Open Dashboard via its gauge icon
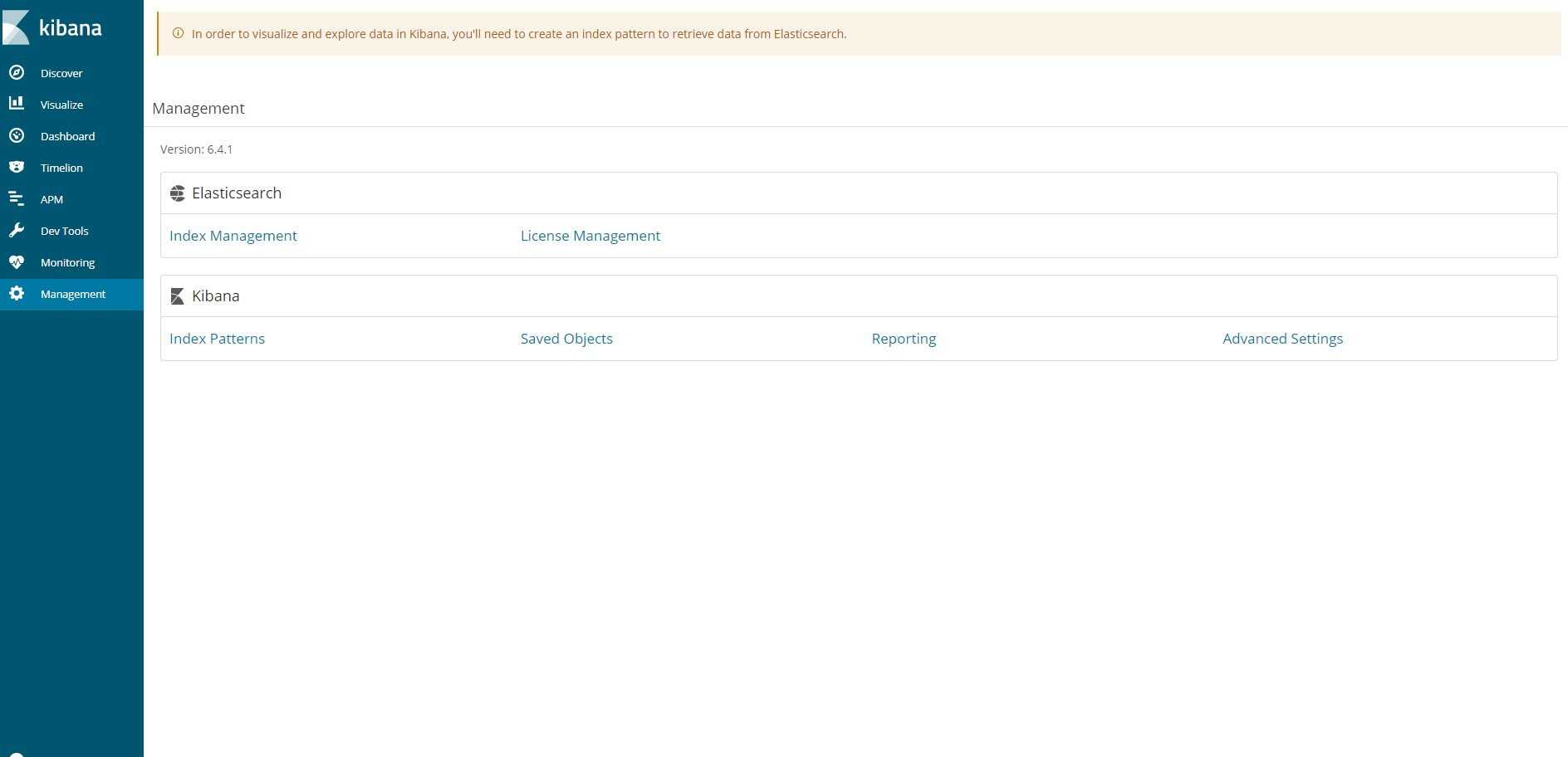1568x757 pixels. click(17, 135)
